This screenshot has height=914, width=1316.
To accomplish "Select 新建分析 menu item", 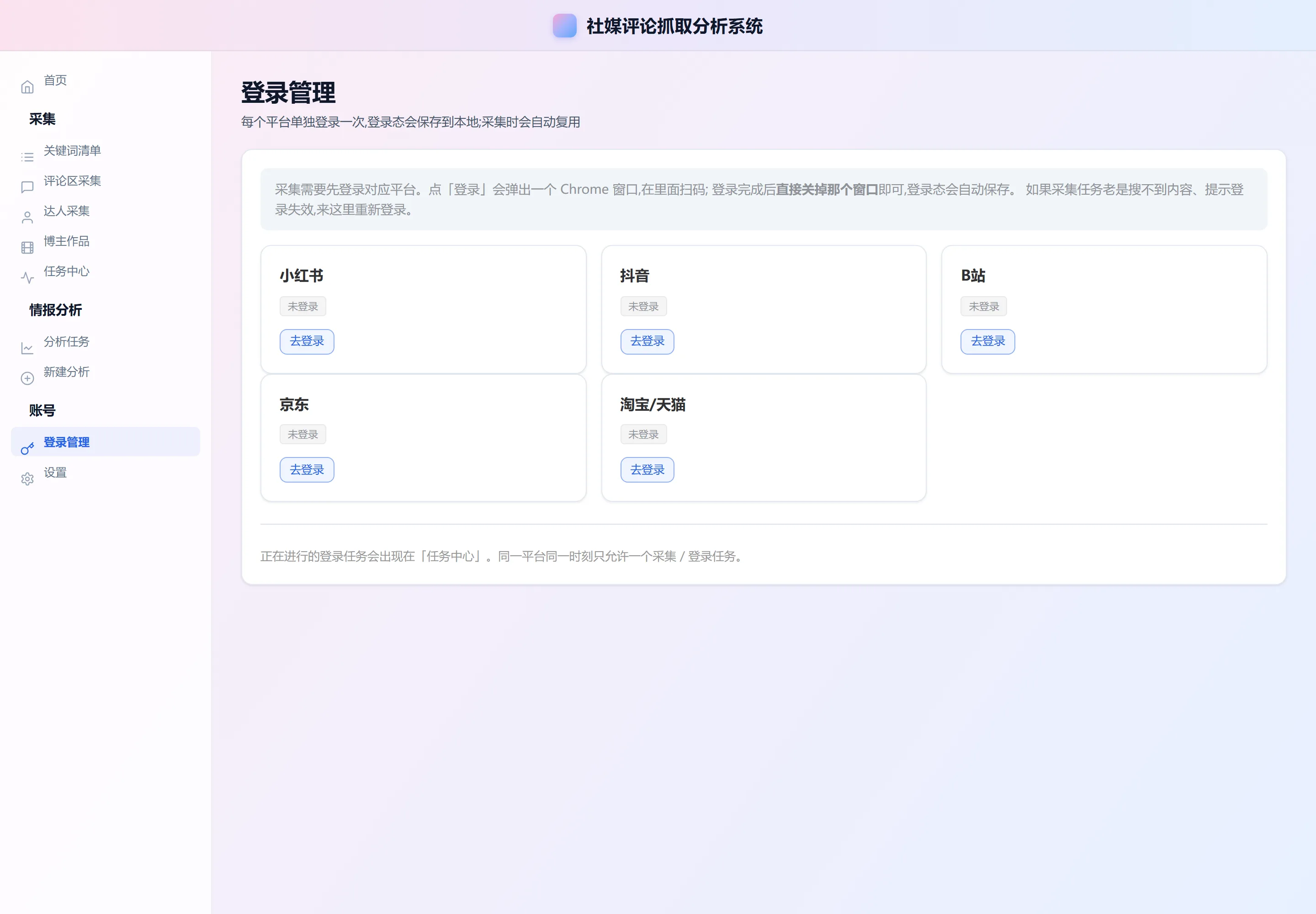I will [x=106, y=372].
